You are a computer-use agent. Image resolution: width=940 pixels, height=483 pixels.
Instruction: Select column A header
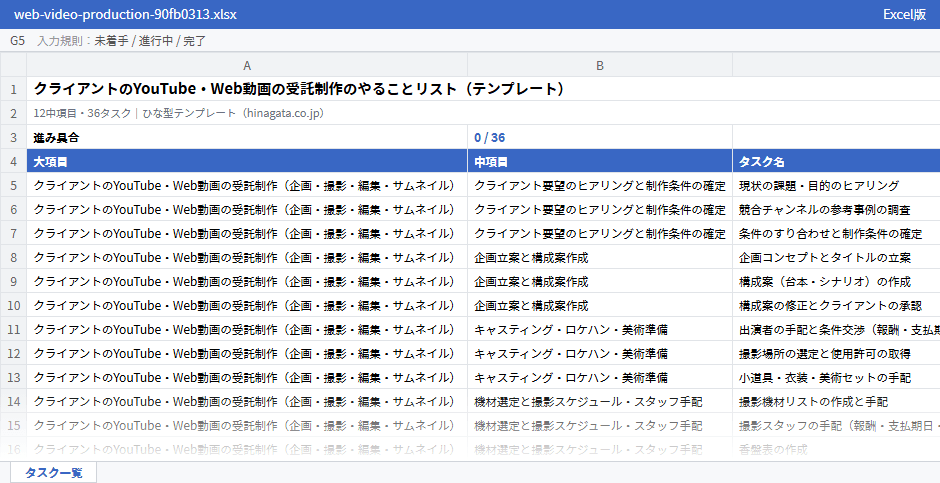[x=247, y=65]
